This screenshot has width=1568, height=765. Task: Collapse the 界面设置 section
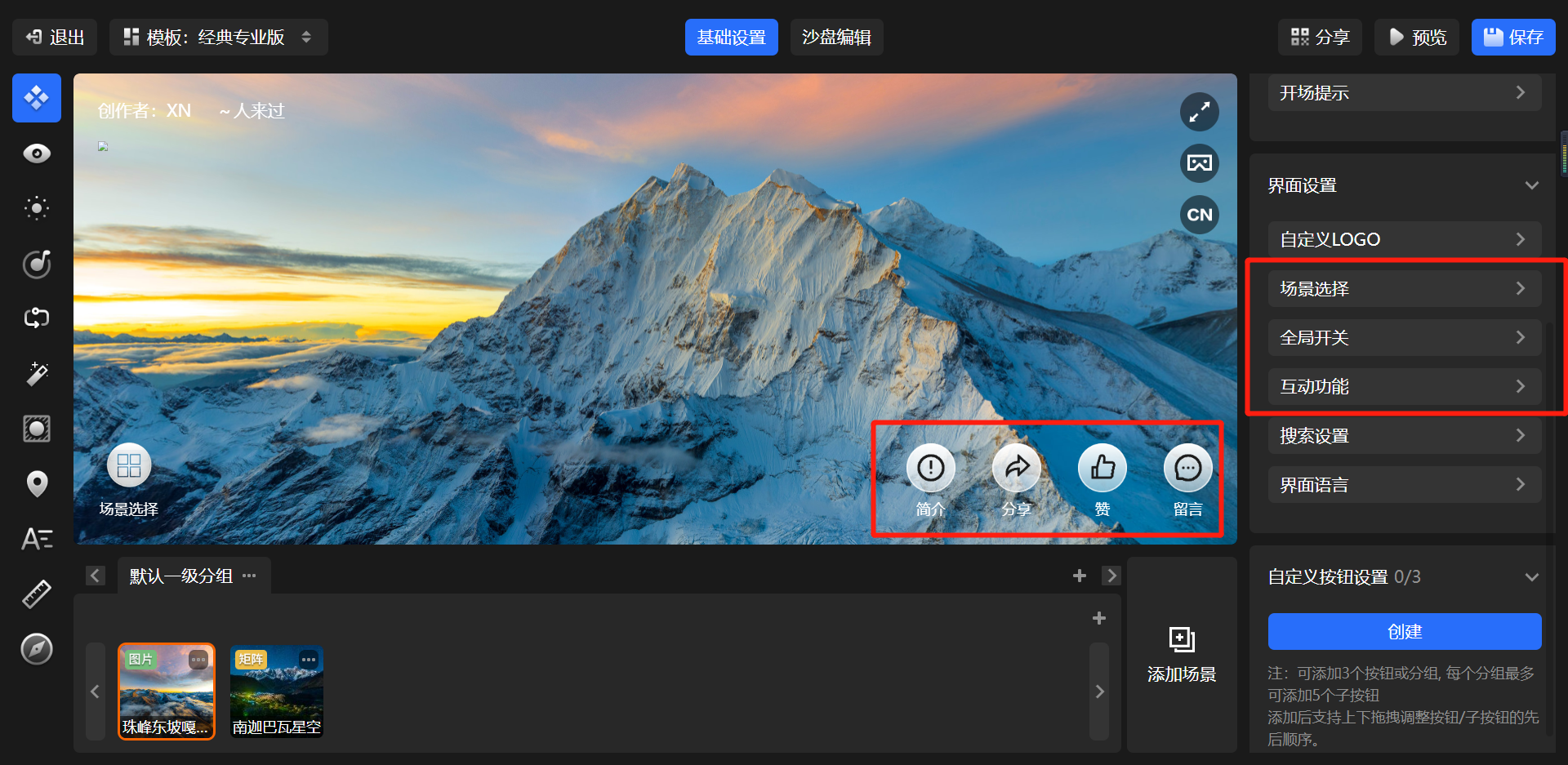click(1531, 185)
